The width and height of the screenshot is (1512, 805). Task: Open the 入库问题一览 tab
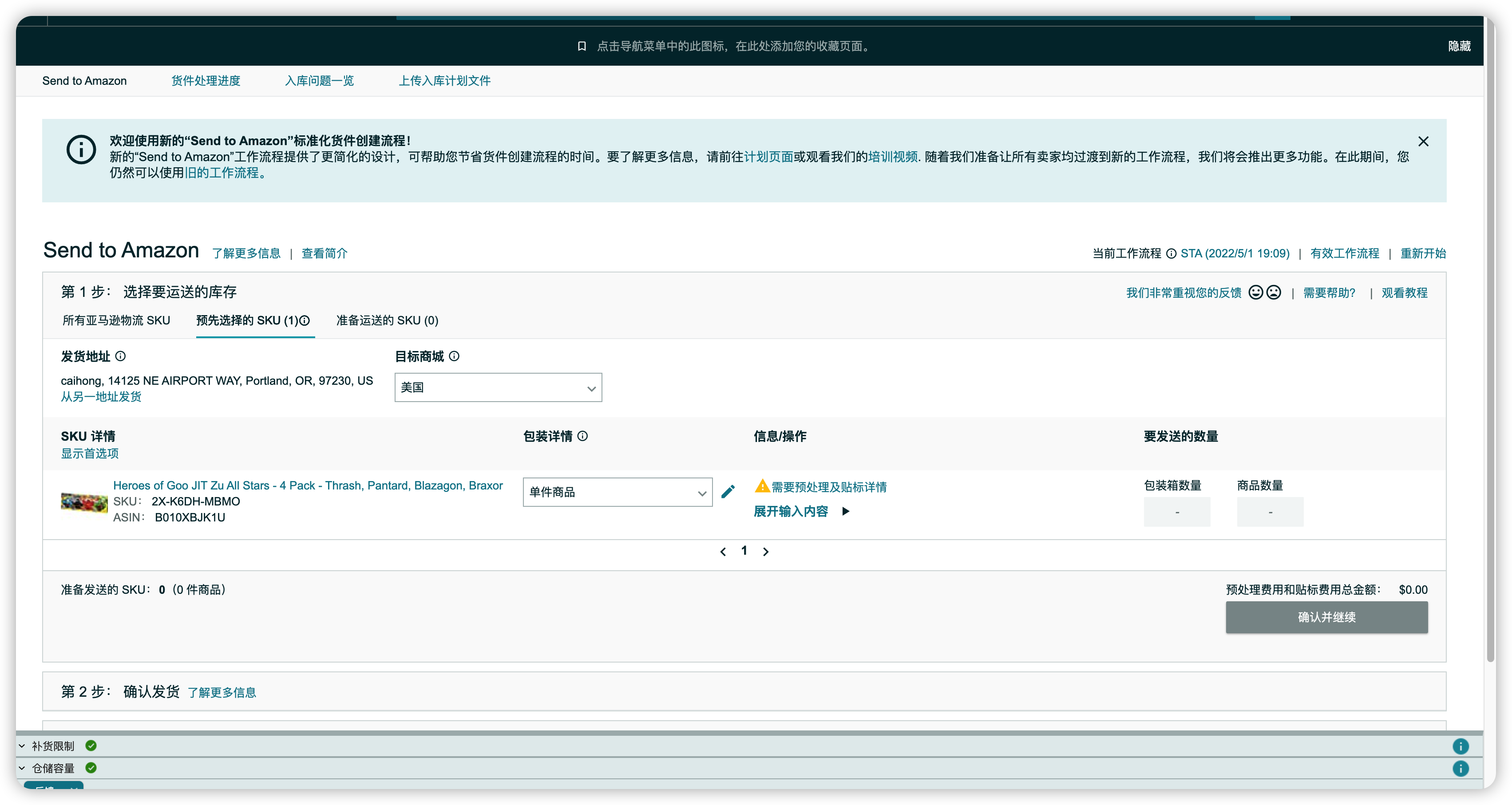point(319,81)
